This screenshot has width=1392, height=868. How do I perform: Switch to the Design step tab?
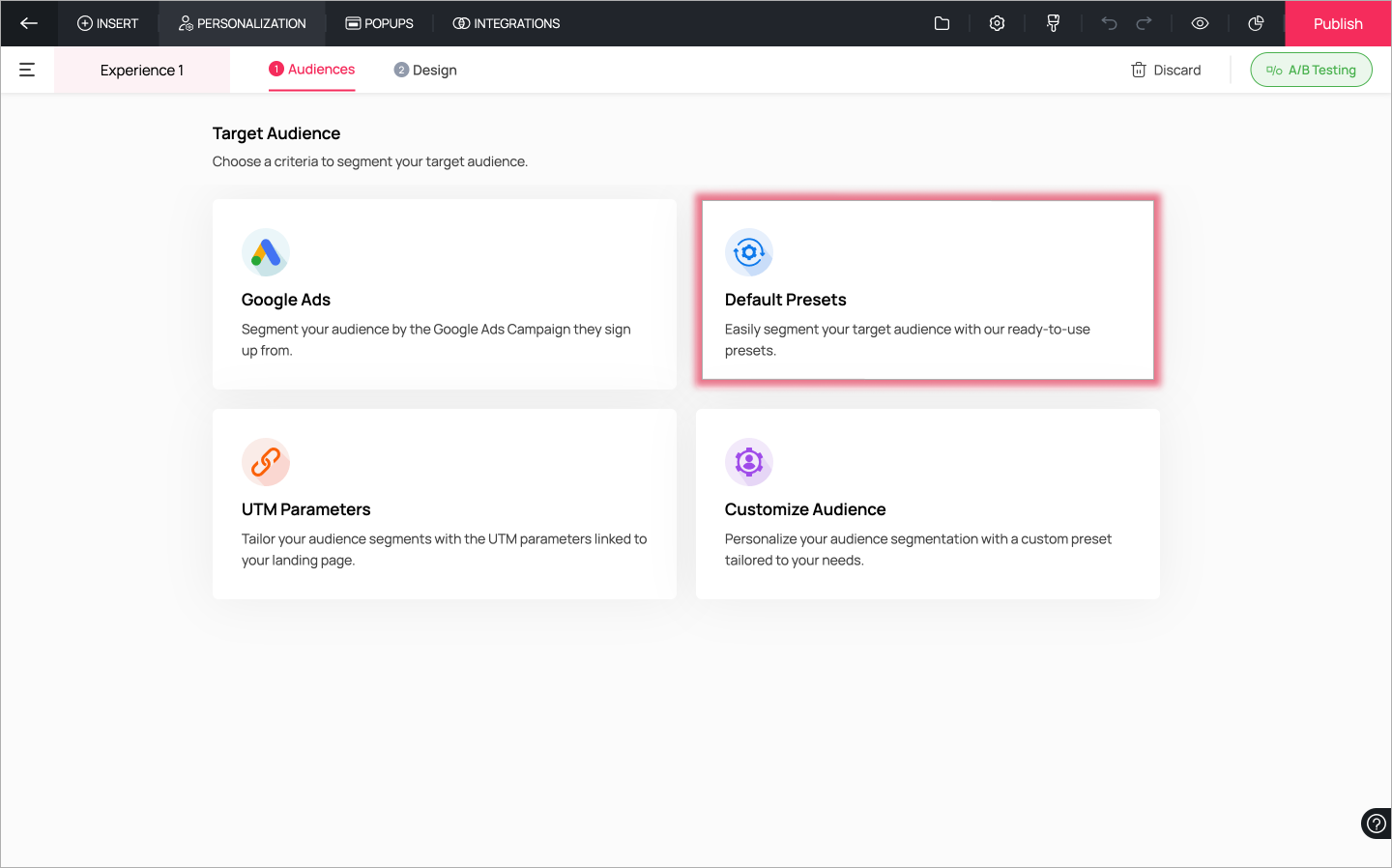(x=425, y=70)
